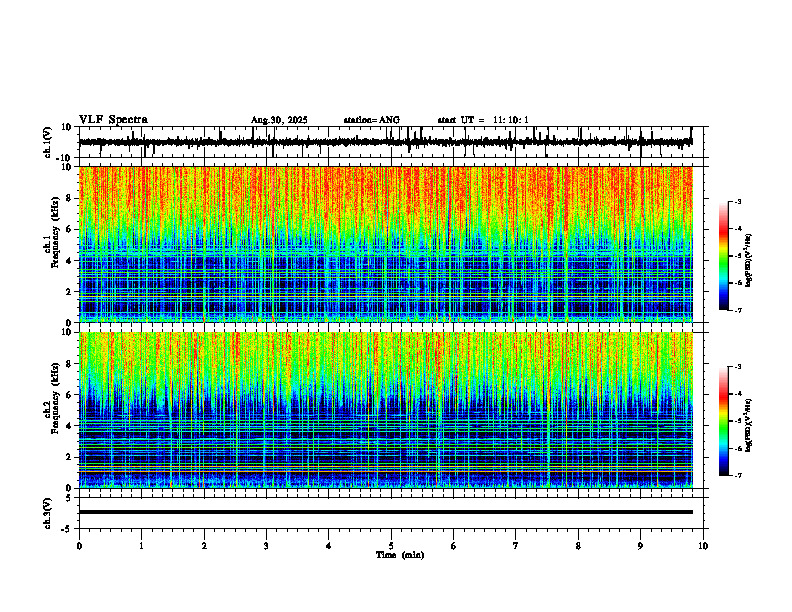Click the "8" kHz tick of ch.2 spectrogram
Screen dimensions: 792x612
tap(70, 364)
